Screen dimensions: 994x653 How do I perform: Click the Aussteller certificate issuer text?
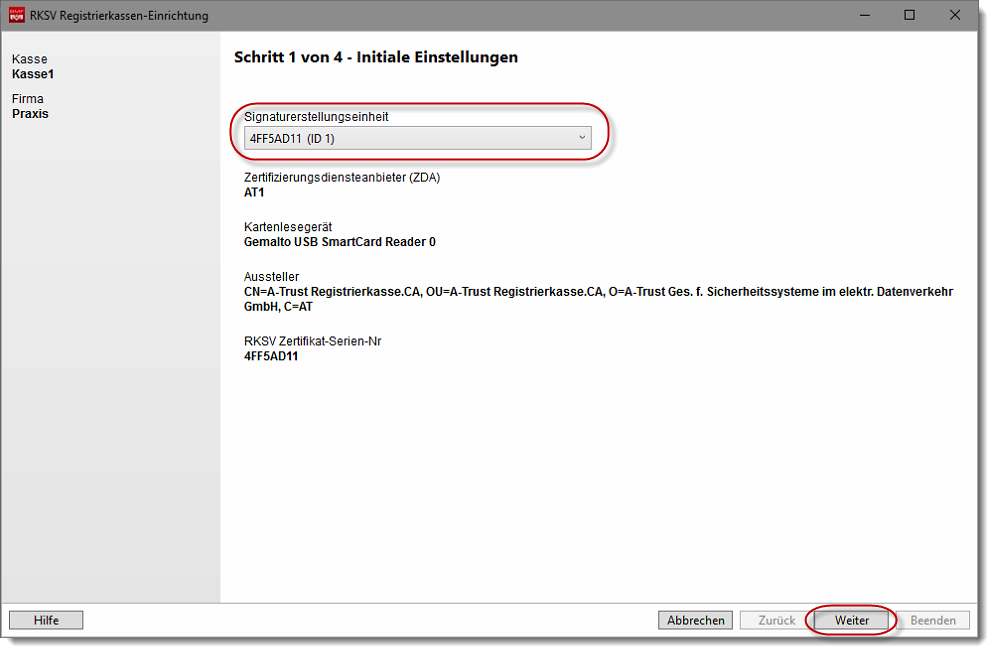pos(597,292)
